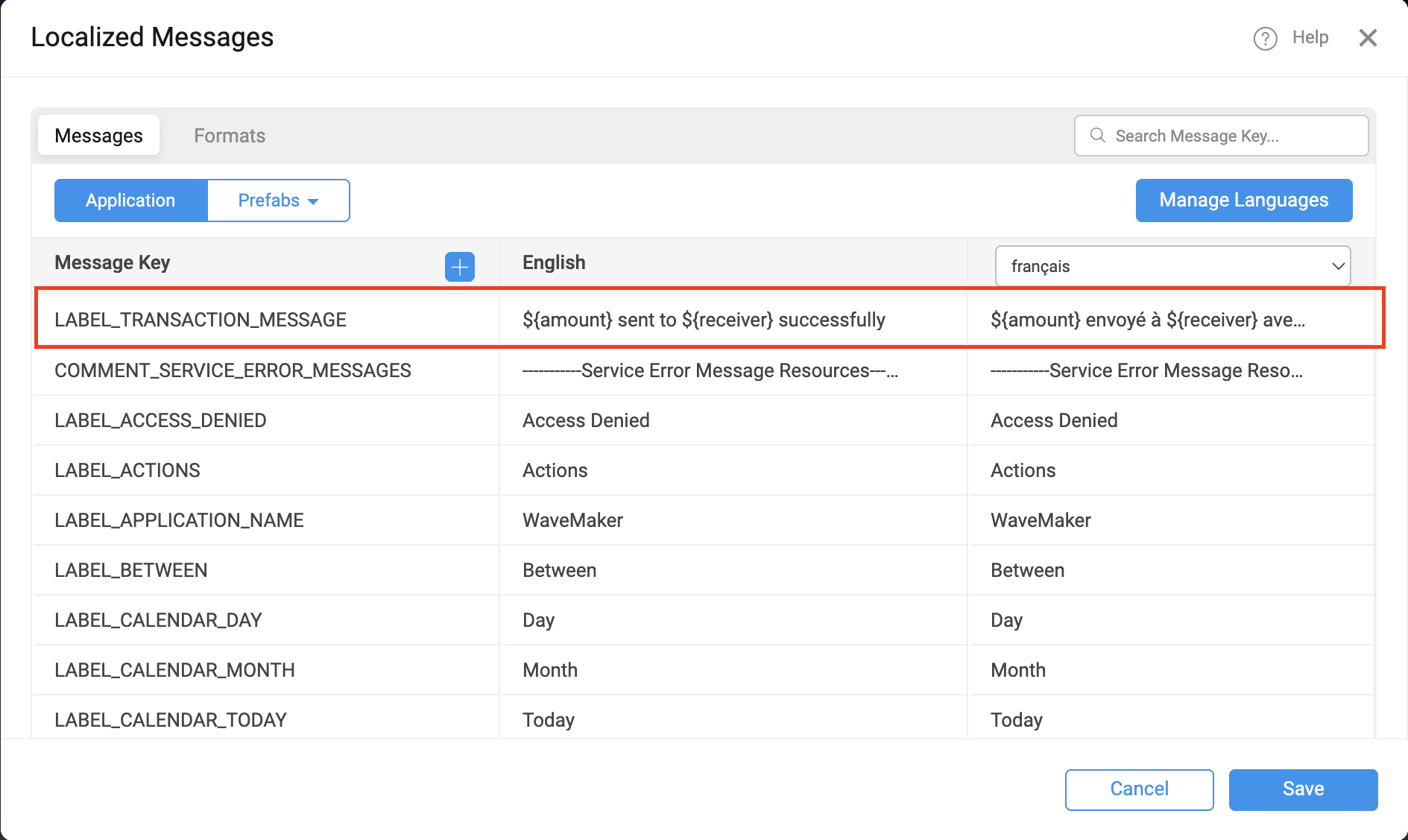Viewport: 1408px width, 840px height.
Task: Open the français language dropdown
Action: (x=1172, y=265)
